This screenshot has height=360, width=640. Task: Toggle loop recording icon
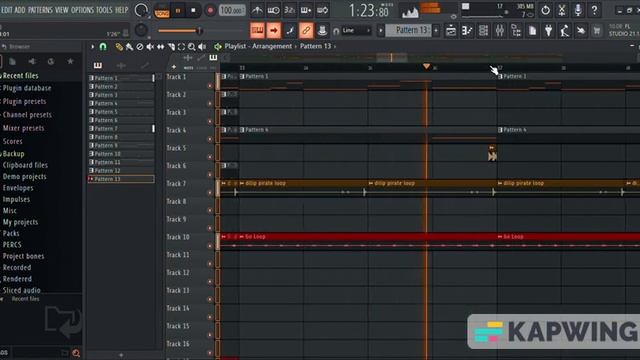point(322,10)
